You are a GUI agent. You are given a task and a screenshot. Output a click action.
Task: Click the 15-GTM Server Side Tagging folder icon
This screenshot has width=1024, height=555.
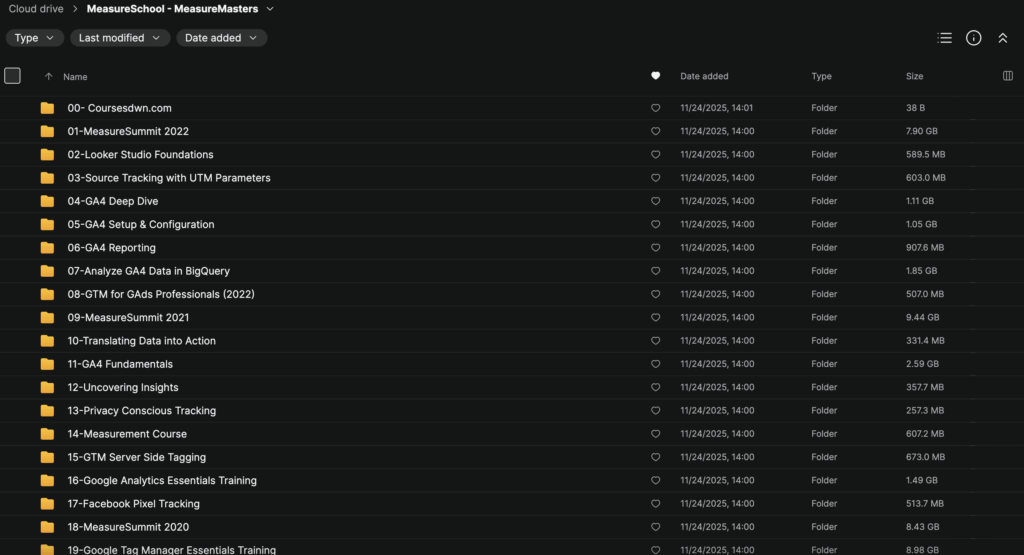coord(47,457)
